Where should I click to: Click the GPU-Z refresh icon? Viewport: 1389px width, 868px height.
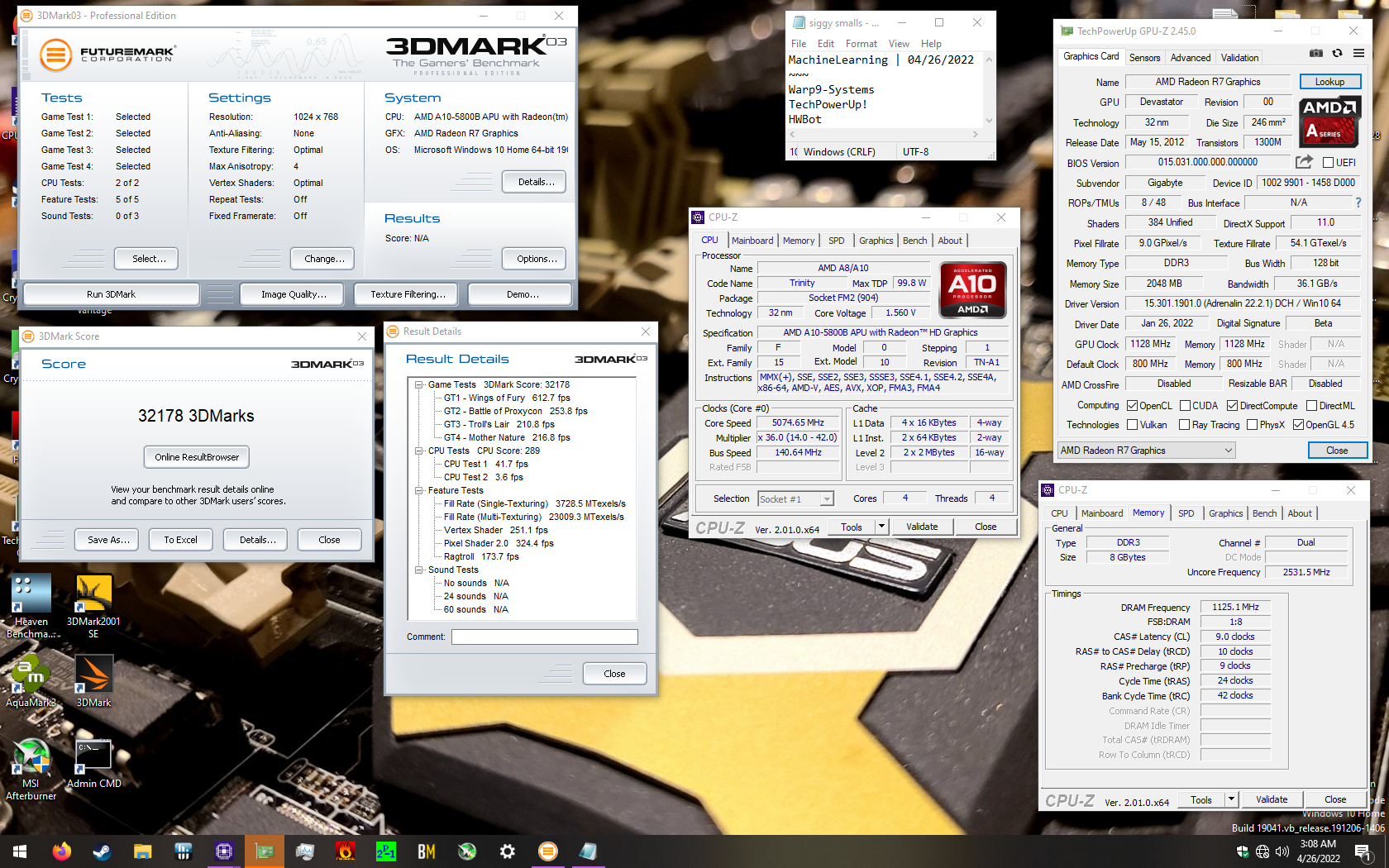(x=1337, y=53)
